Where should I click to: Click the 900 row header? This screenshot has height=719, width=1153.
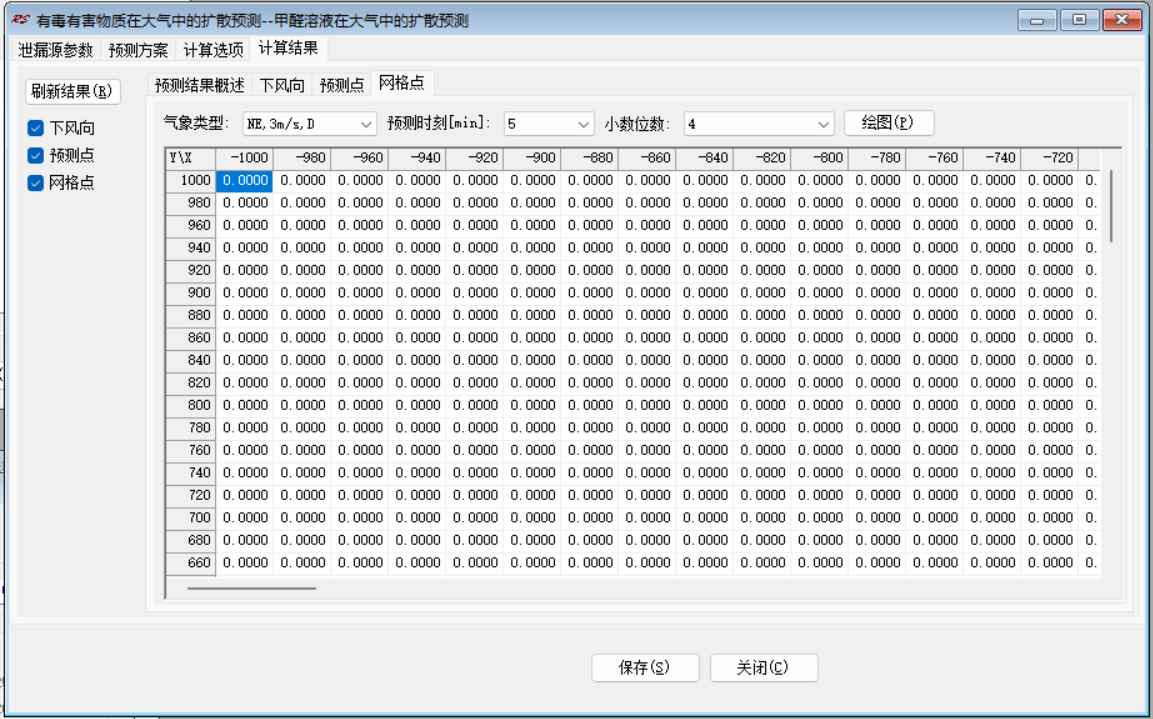[190, 293]
